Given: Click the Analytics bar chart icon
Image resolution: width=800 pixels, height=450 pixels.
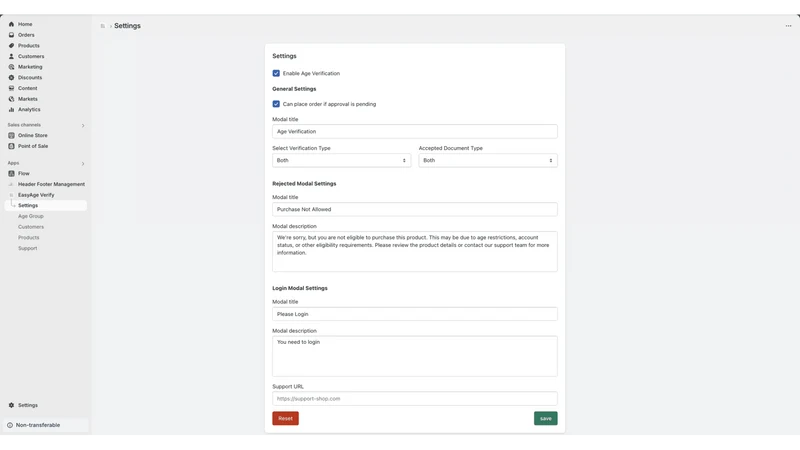Looking at the screenshot, I should coord(11,109).
